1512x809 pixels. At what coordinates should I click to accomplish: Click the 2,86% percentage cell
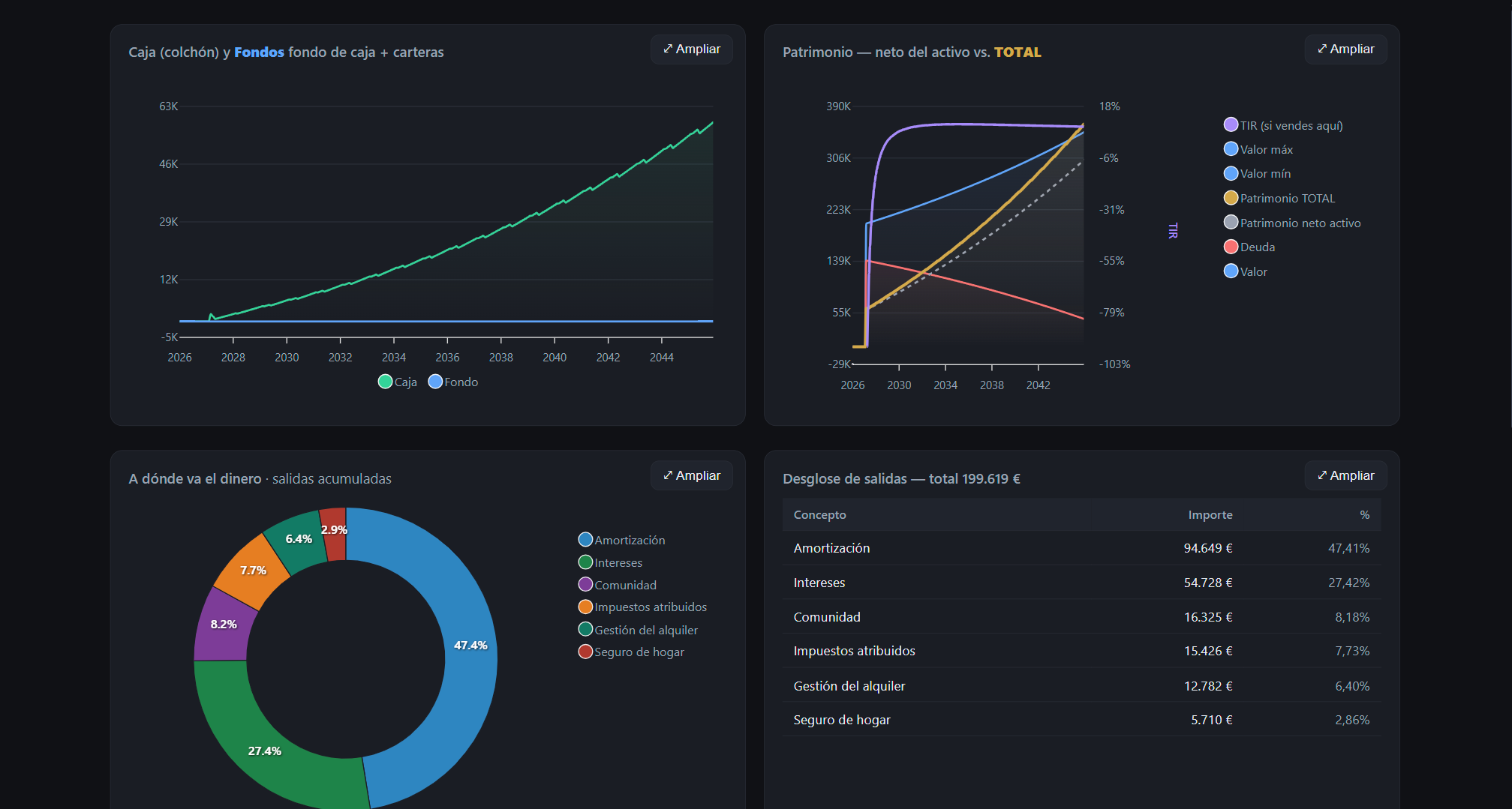click(1352, 719)
